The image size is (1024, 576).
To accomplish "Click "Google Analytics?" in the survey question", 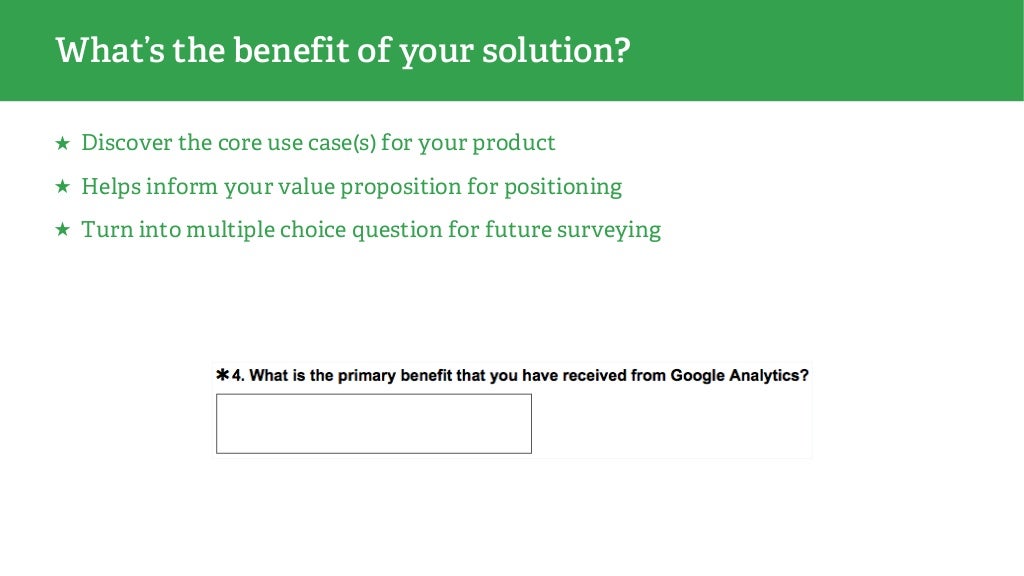I will [x=739, y=376].
